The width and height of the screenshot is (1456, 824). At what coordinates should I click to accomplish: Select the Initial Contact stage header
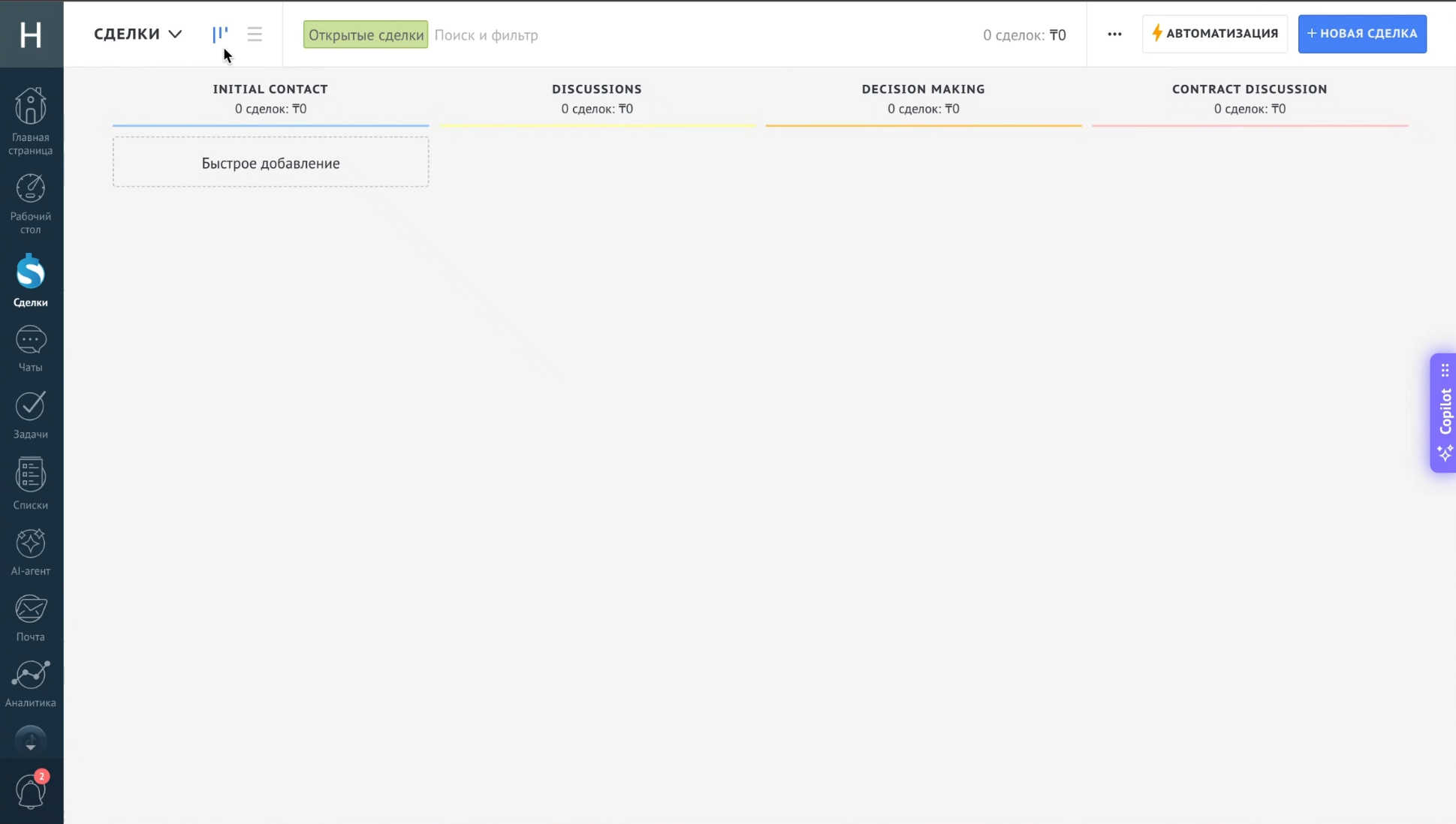[x=270, y=89]
